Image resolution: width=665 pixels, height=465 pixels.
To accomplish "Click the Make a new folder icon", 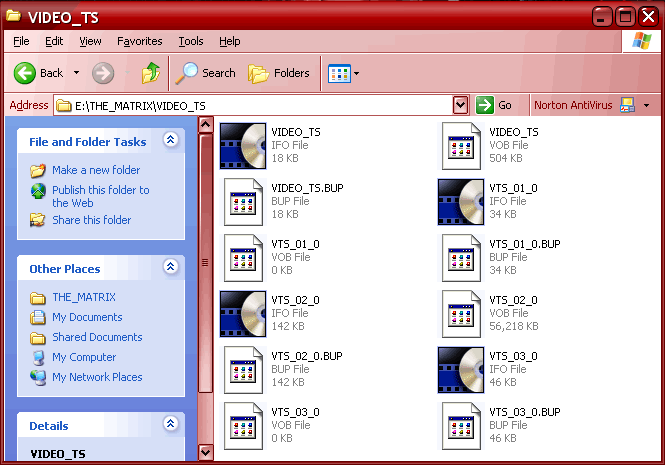I will click(38, 171).
